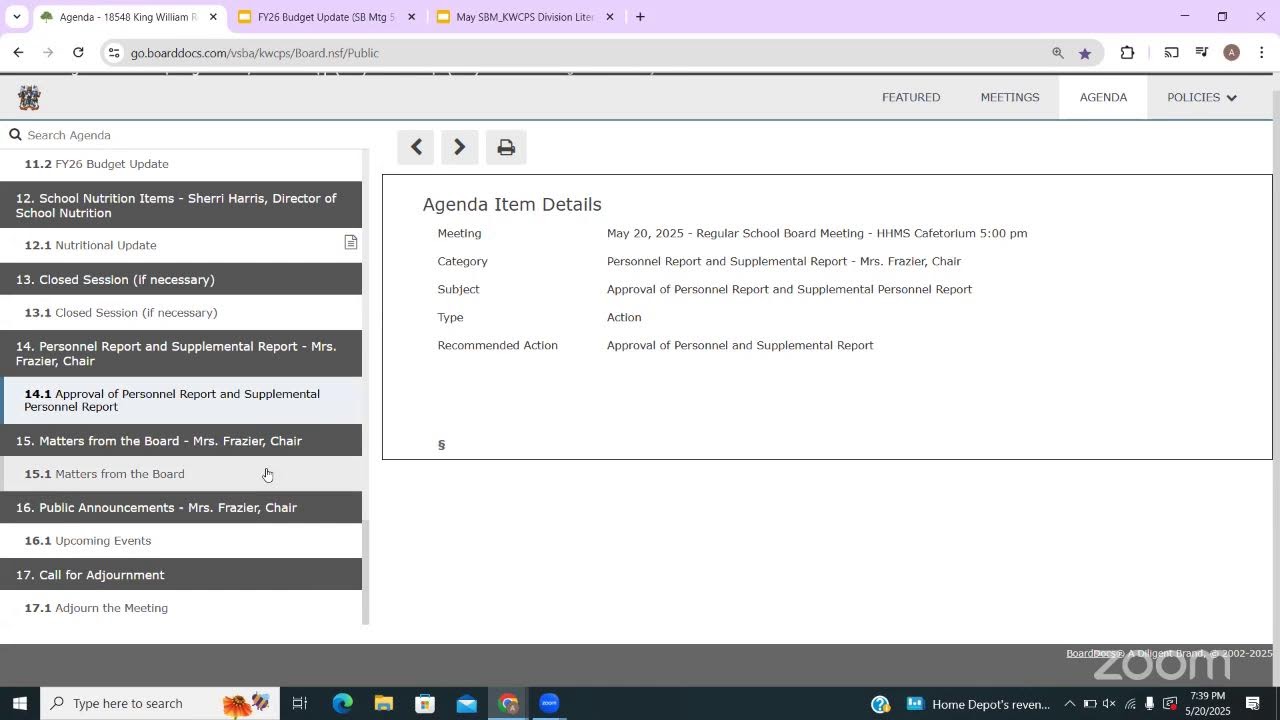This screenshot has width=1280, height=720.
Task: Open File Explorer from taskbar
Action: coord(384,703)
